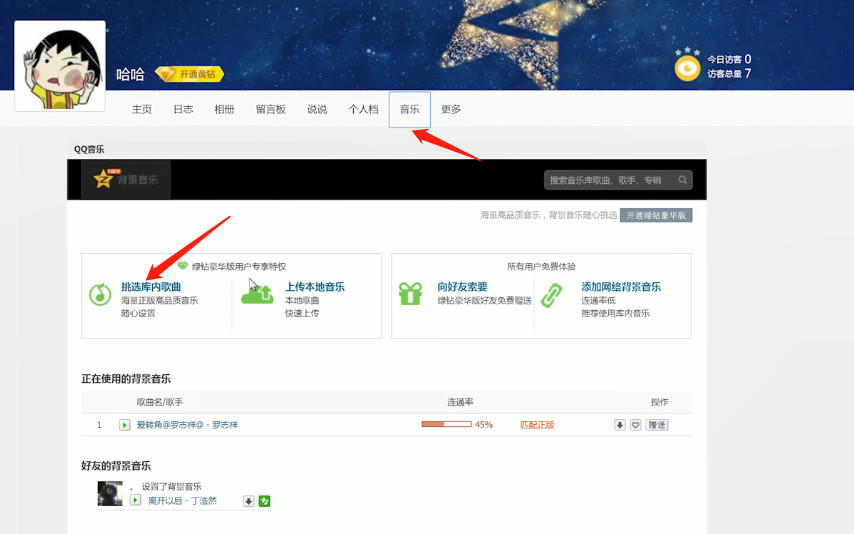Click the green gift box icon
854x534 pixels.
pyautogui.click(x=411, y=294)
